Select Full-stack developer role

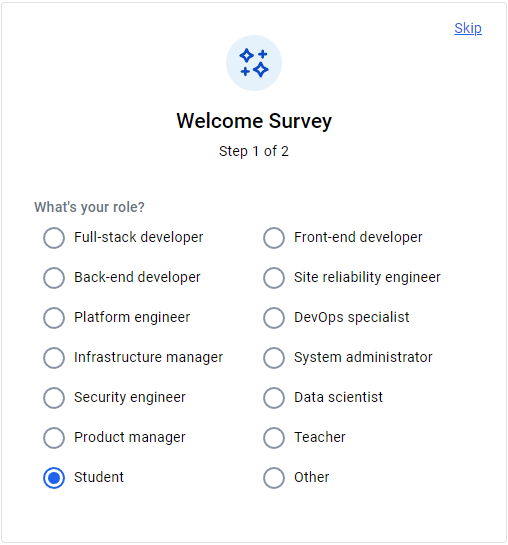coord(54,238)
